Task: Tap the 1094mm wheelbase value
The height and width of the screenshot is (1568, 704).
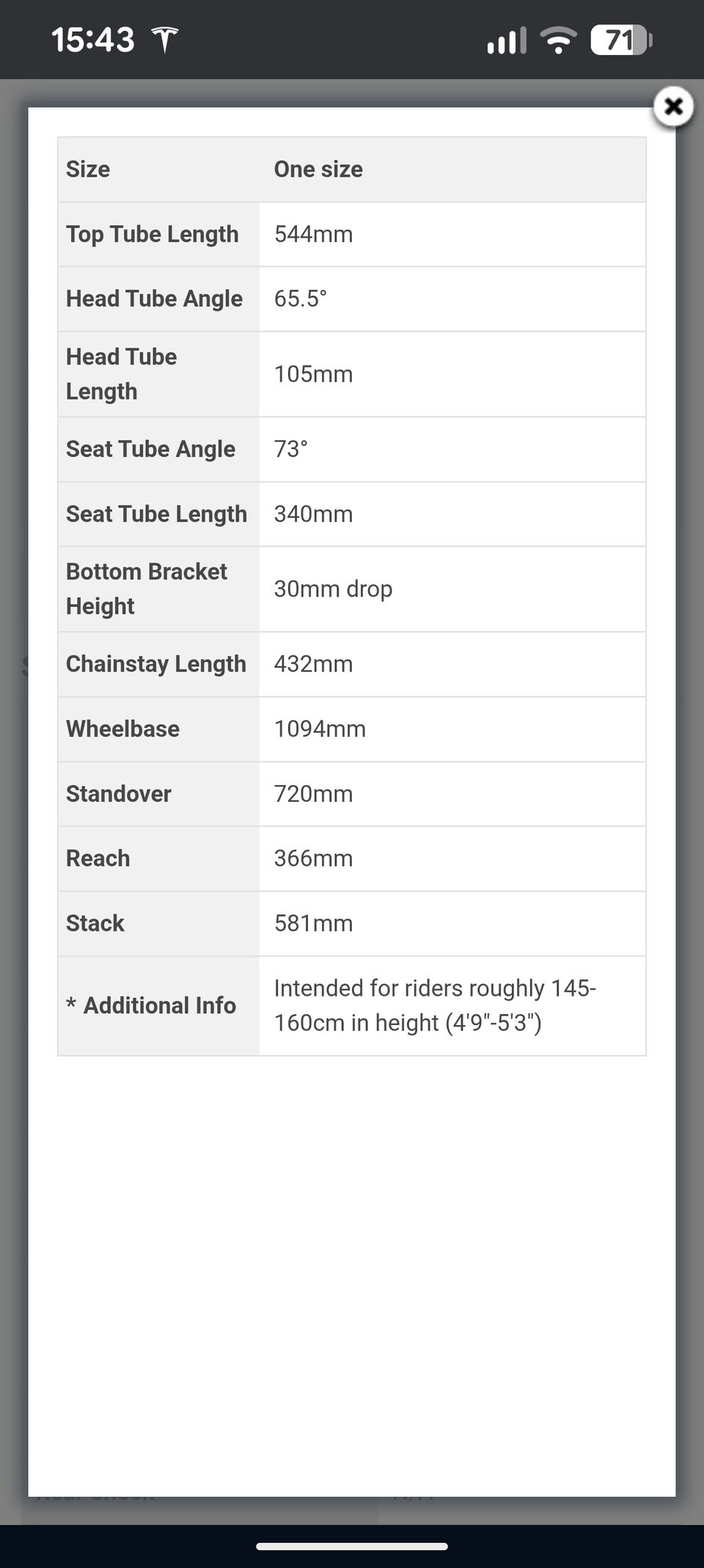Action: coord(320,729)
